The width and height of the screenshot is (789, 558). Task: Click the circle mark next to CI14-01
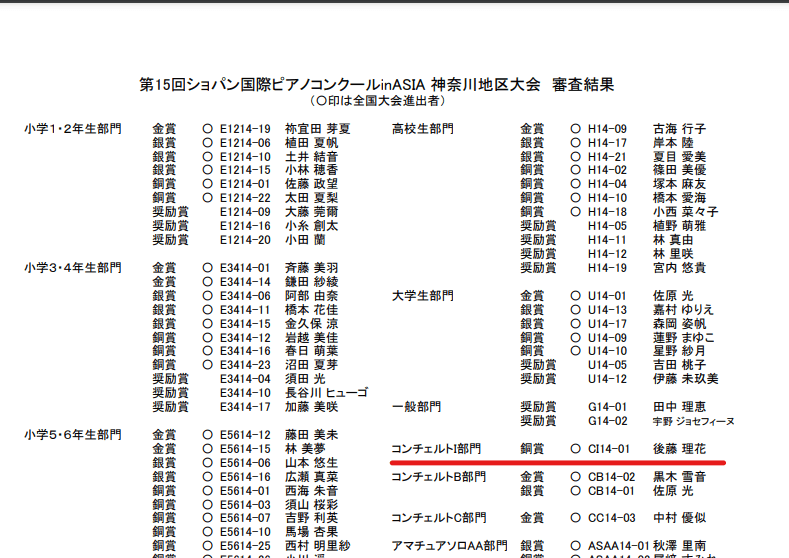pos(576,449)
